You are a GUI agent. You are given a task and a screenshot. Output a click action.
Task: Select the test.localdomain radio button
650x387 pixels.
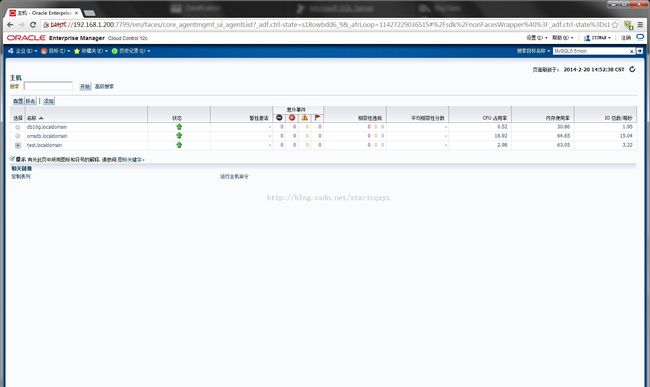[x=17, y=145]
